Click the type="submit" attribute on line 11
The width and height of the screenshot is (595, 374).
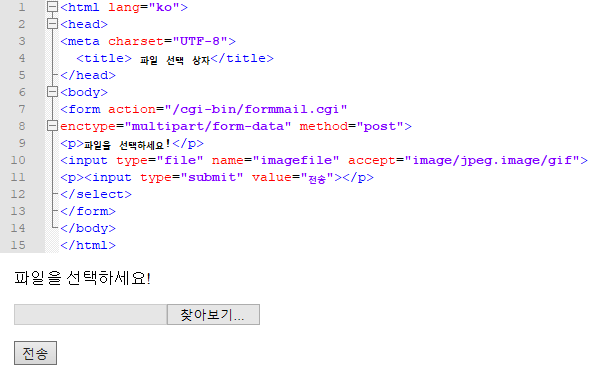[192, 177]
